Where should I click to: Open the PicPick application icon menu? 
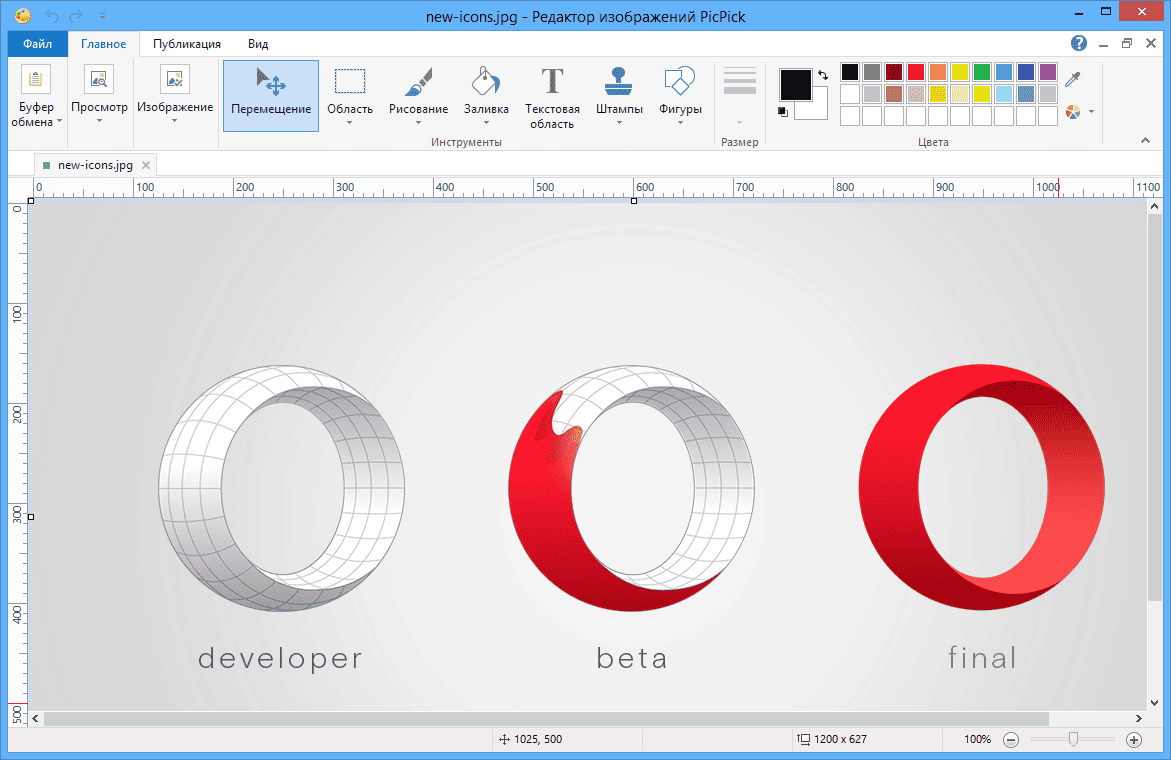point(23,16)
